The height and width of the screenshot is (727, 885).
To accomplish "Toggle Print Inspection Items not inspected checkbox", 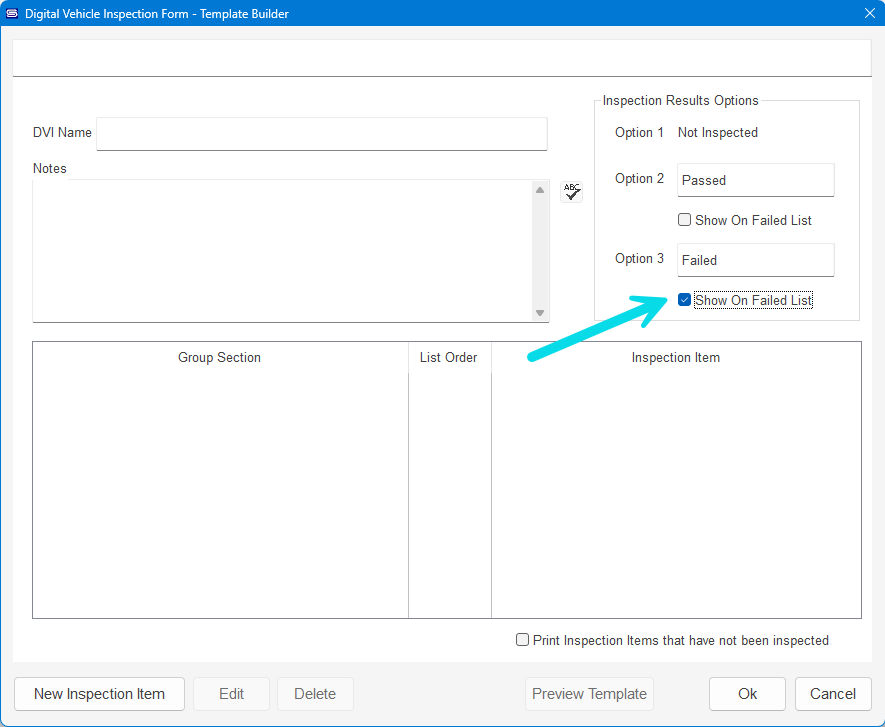I will [523, 640].
